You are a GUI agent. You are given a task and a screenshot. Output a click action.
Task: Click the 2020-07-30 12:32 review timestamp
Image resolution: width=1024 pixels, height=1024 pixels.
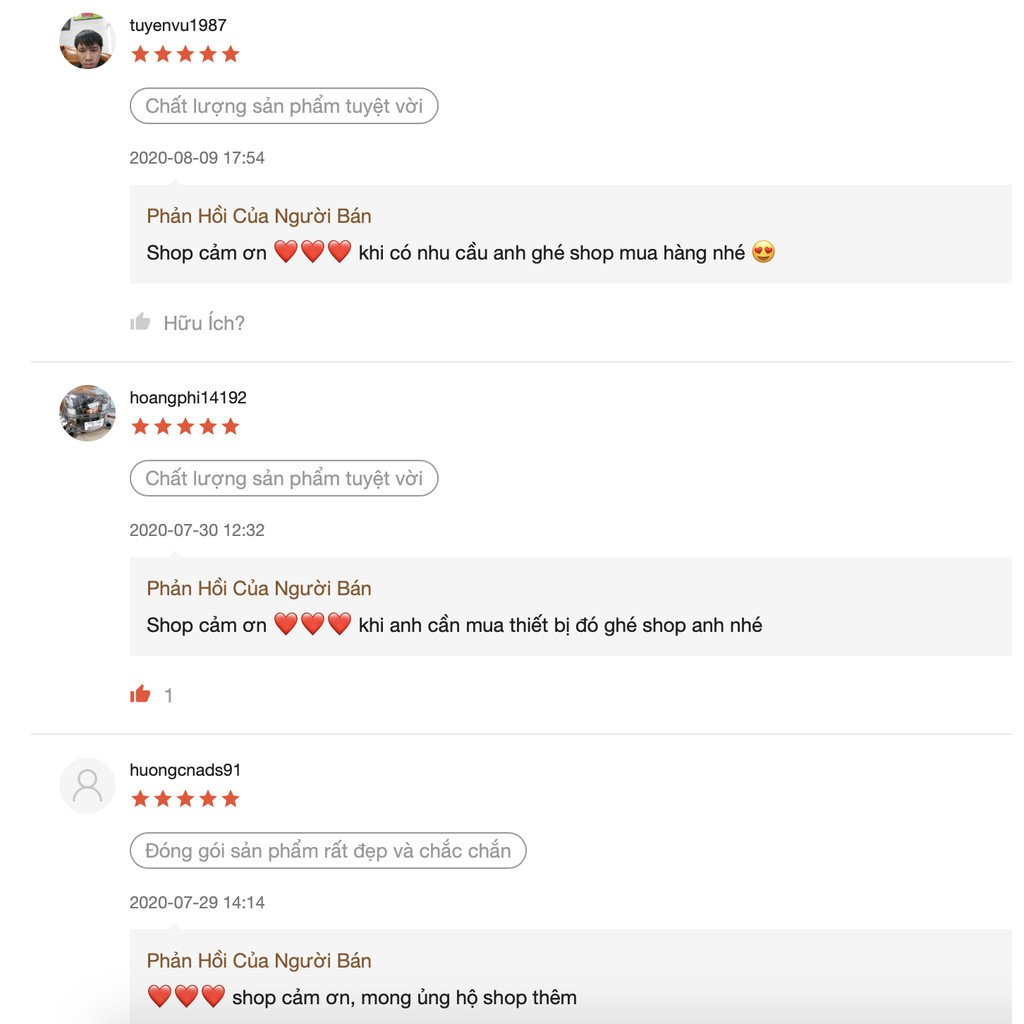pos(197,530)
